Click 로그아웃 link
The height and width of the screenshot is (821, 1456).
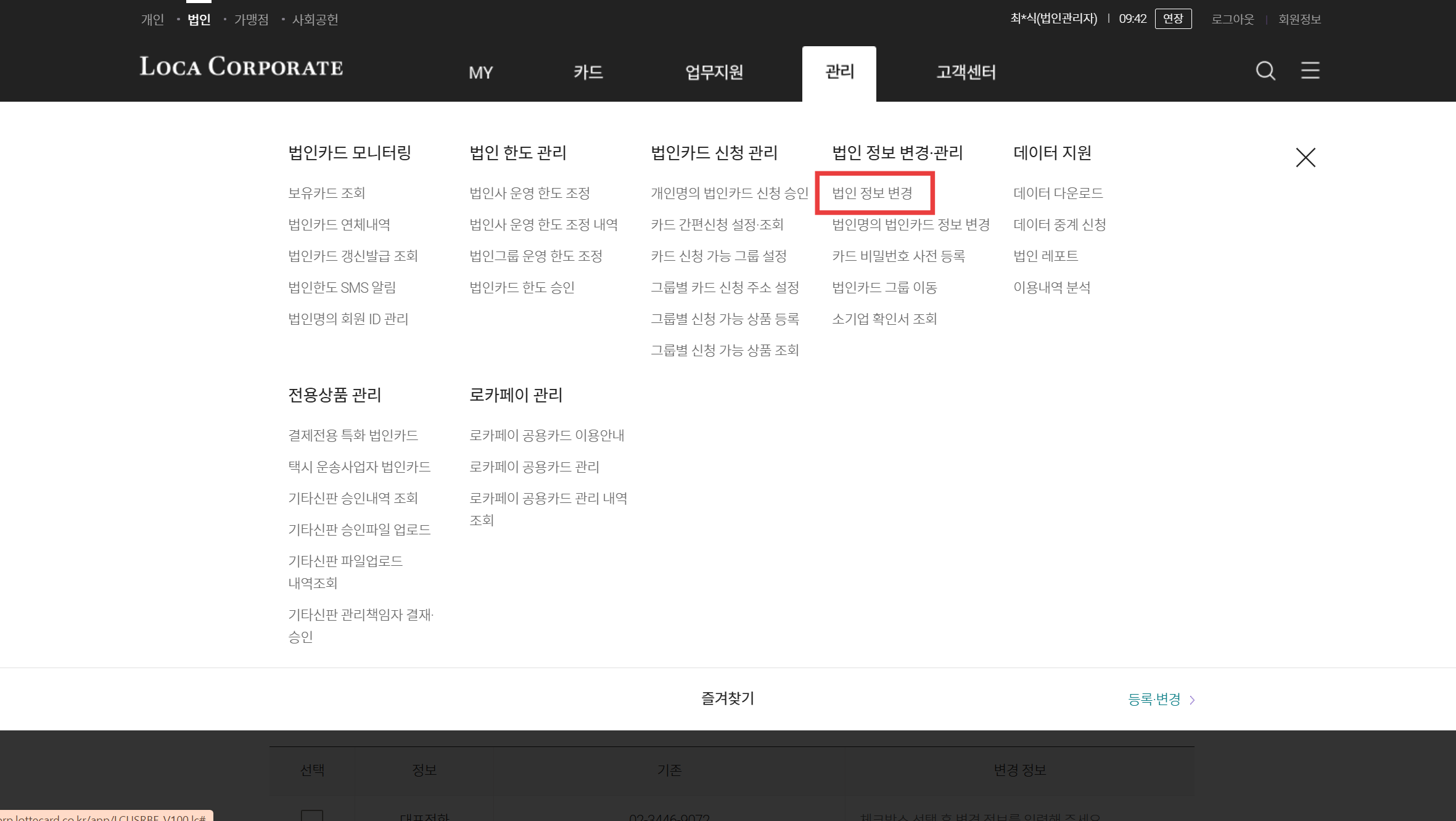point(1232,19)
